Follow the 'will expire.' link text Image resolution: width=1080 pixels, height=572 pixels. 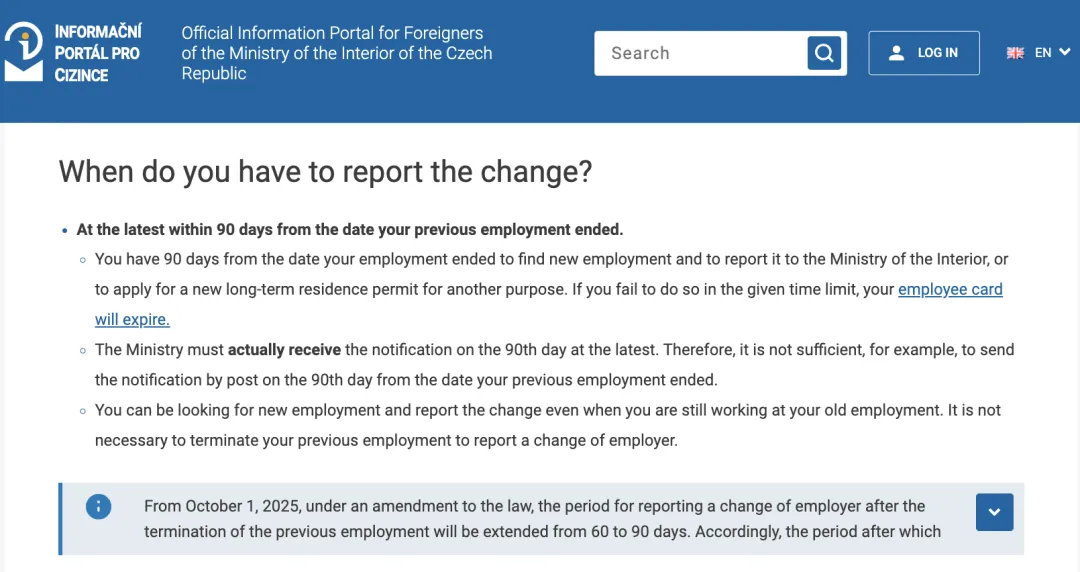tap(132, 320)
